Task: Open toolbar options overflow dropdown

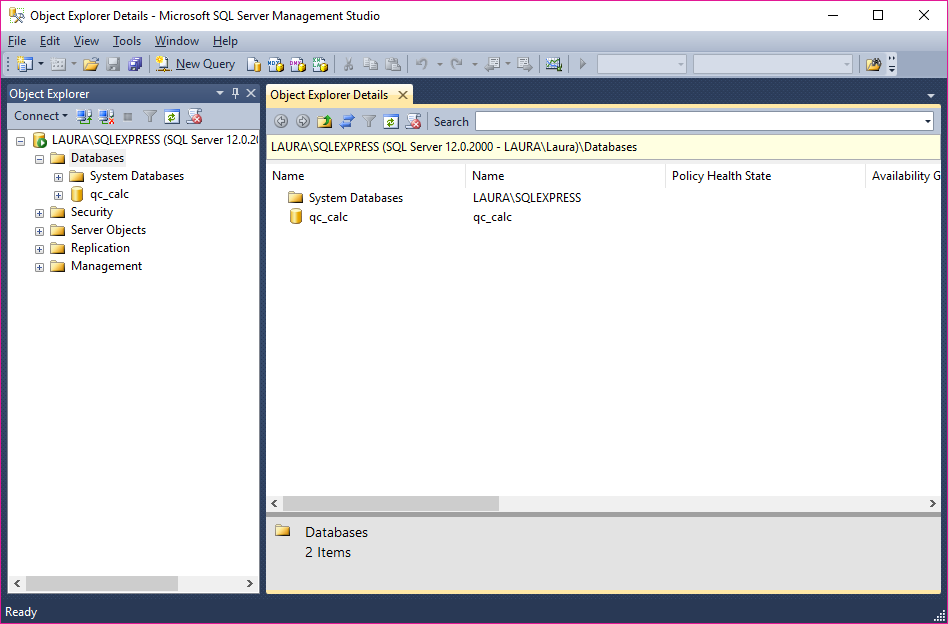Action: coord(892,64)
